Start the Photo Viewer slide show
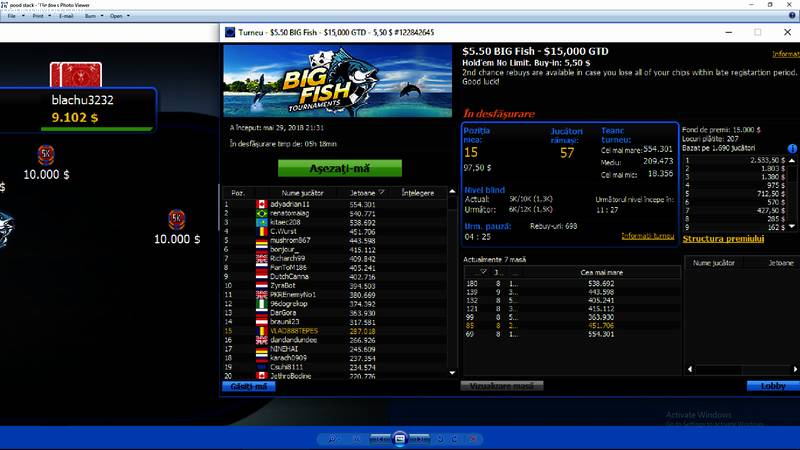The image size is (800, 450). click(400, 439)
